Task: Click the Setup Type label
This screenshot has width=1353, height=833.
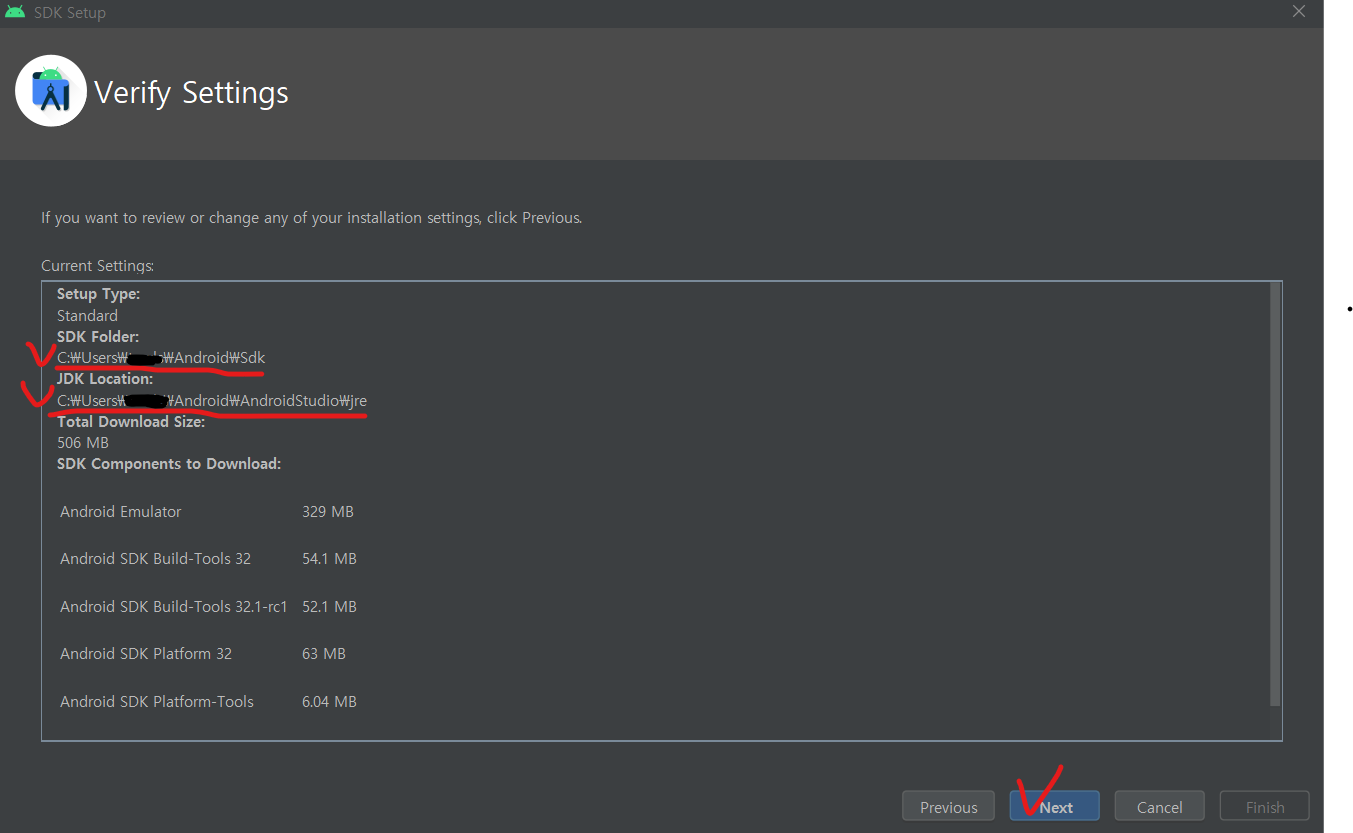Action: click(98, 294)
